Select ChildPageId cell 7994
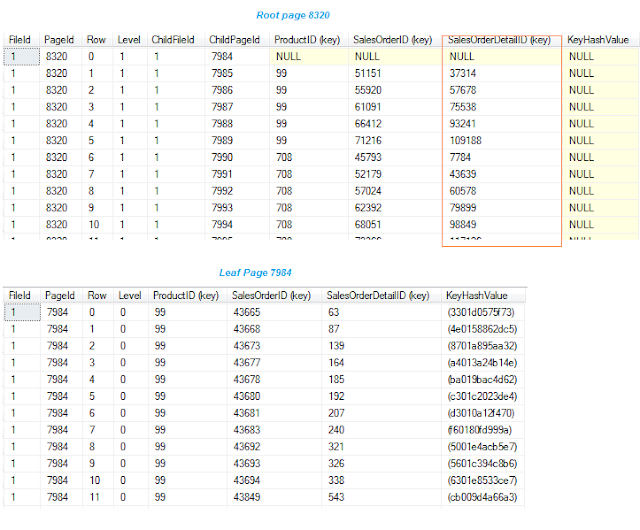This screenshot has width=640, height=530. (x=237, y=225)
